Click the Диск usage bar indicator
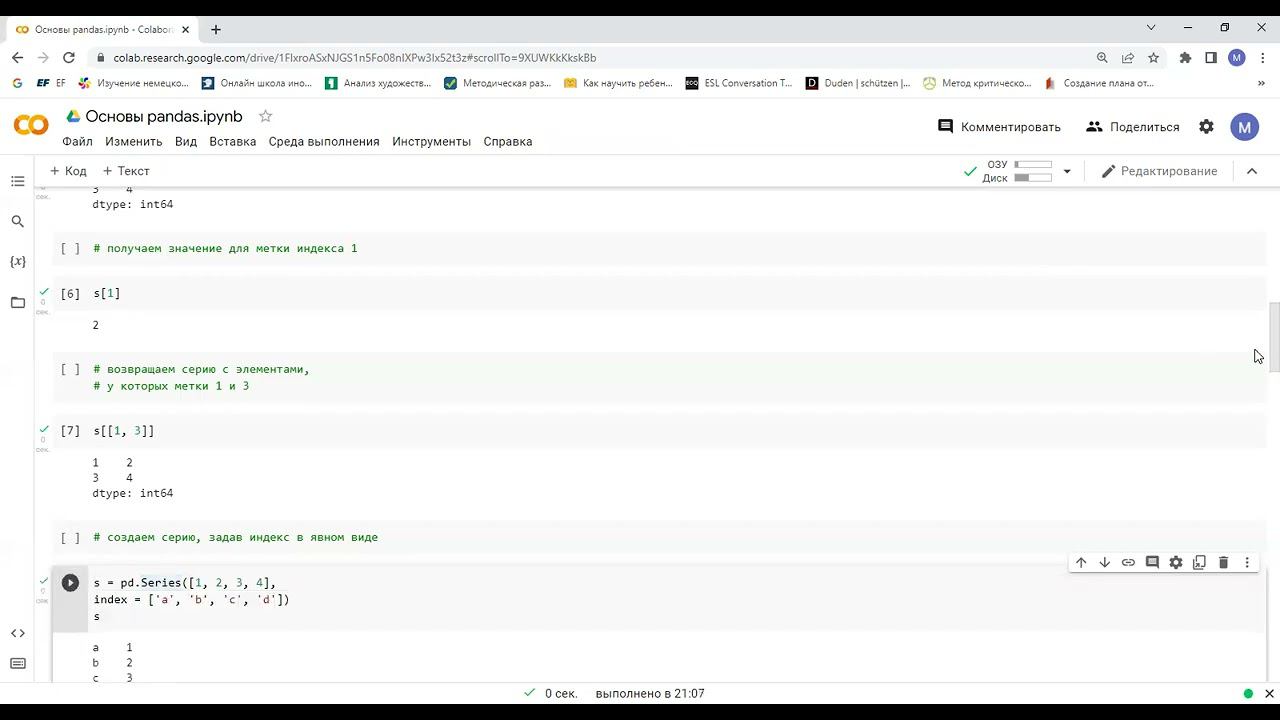The height and width of the screenshot is (720, 1280). point(1033,178)
